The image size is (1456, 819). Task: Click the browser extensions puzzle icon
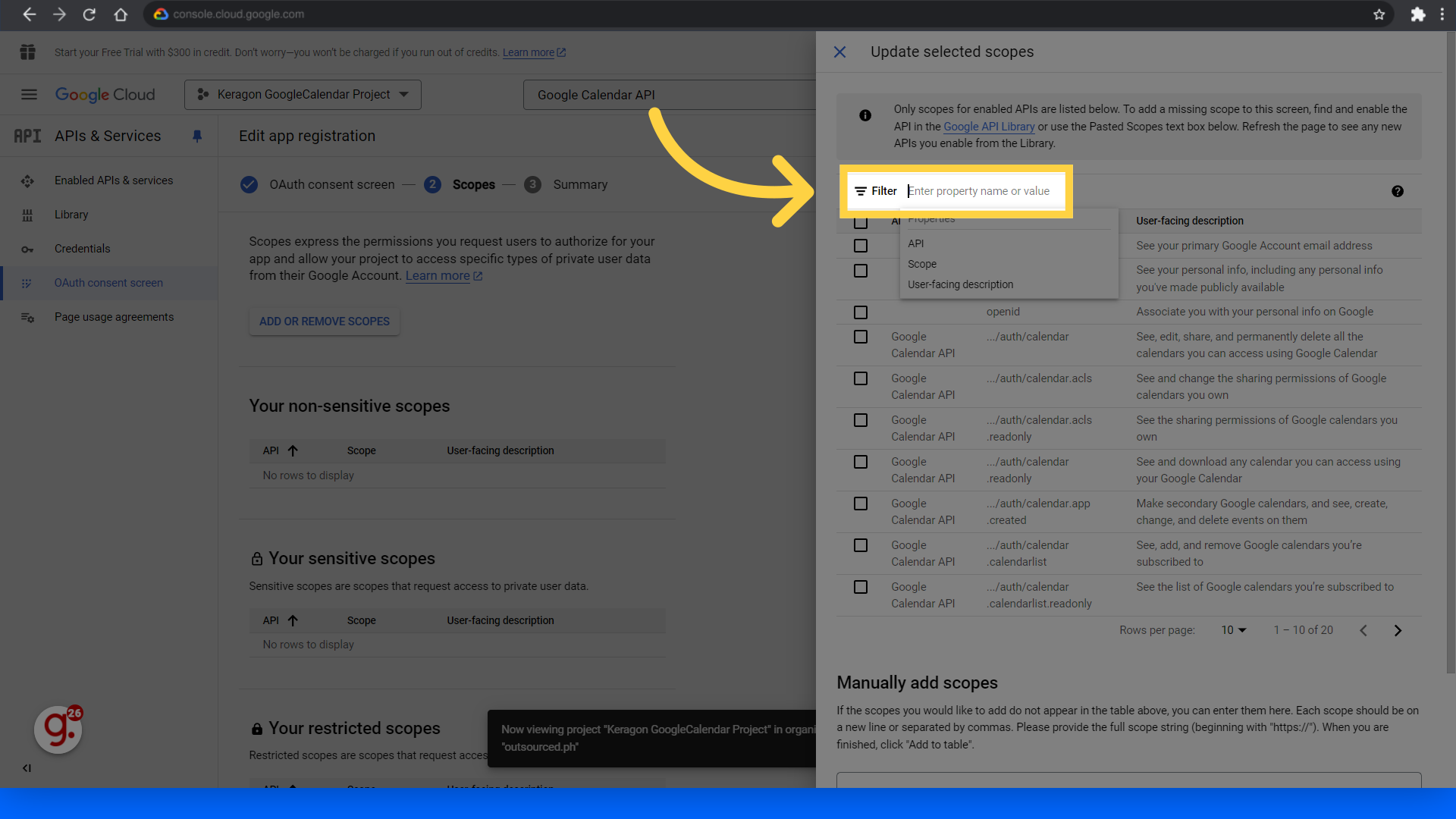(1417, 14)
